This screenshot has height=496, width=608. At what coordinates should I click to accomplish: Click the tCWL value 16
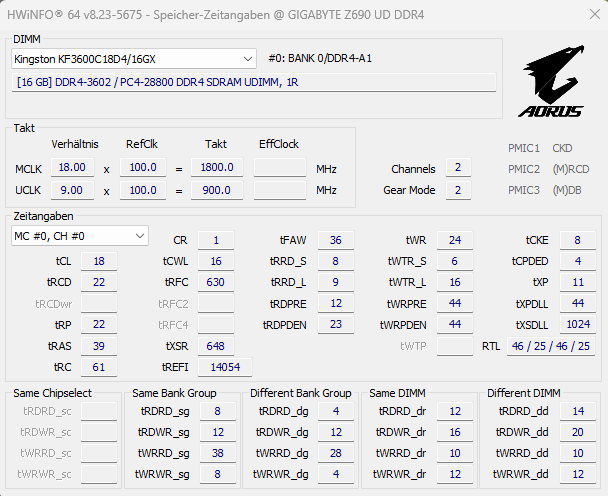(x=216, y=261)
